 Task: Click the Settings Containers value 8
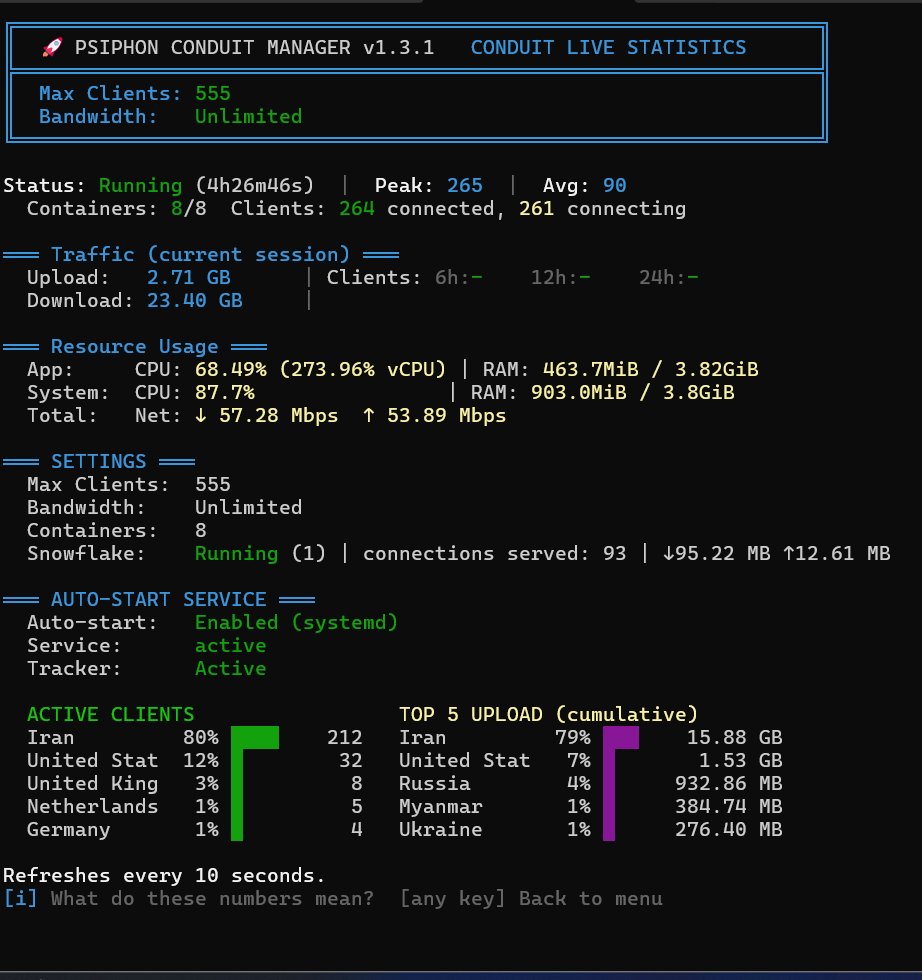[201, 531]
